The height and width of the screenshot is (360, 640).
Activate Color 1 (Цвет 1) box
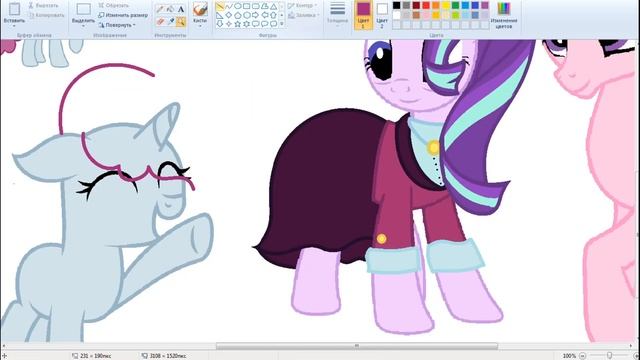363,16
